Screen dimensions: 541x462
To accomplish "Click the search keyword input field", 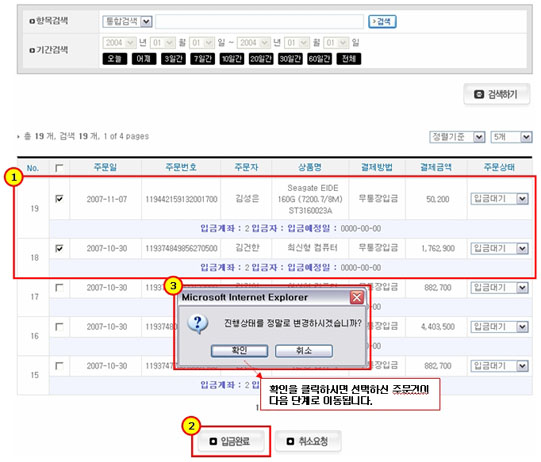I will click(x=259, y=21).
